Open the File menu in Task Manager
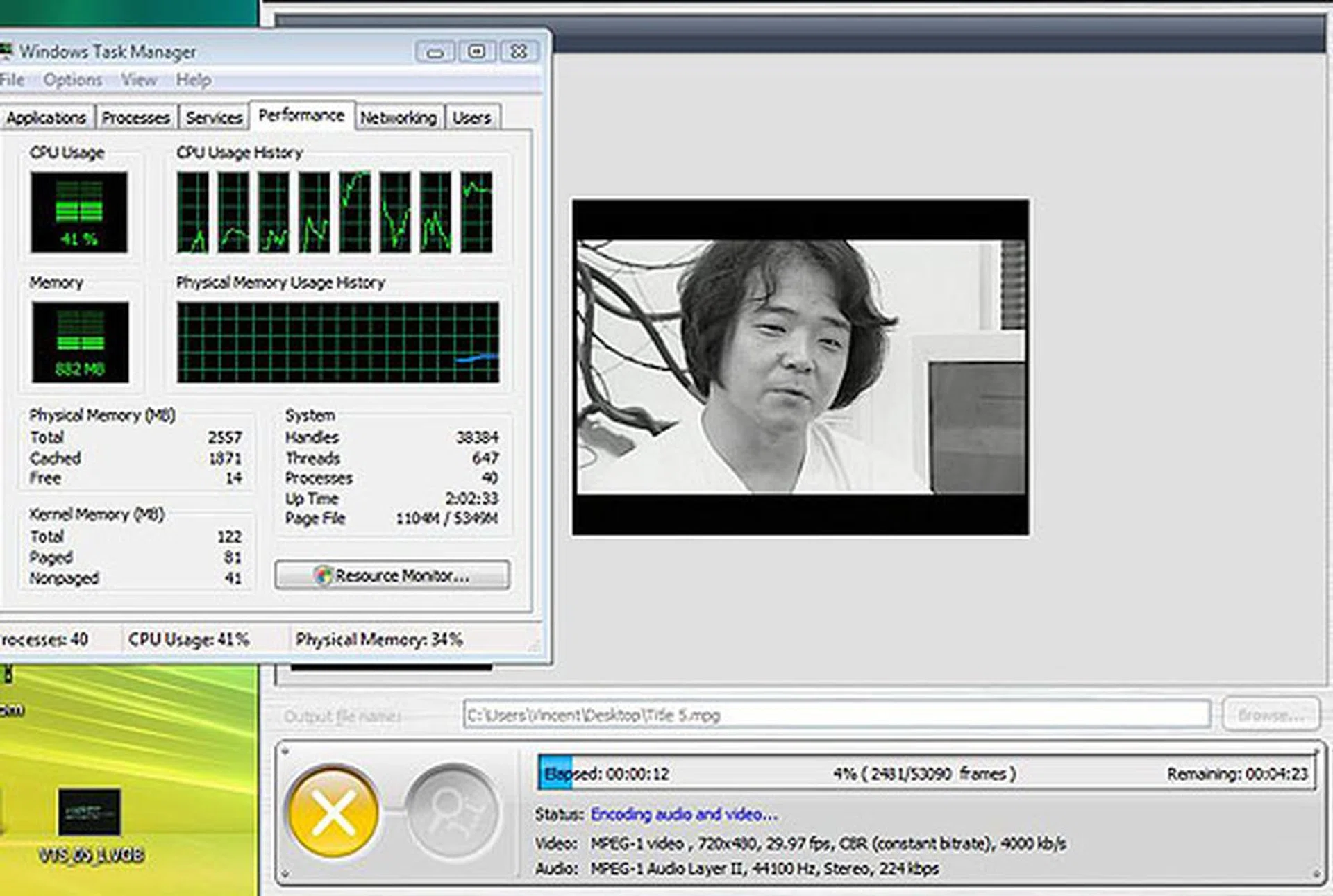The image size is (1333, 896). coord(12,80)
